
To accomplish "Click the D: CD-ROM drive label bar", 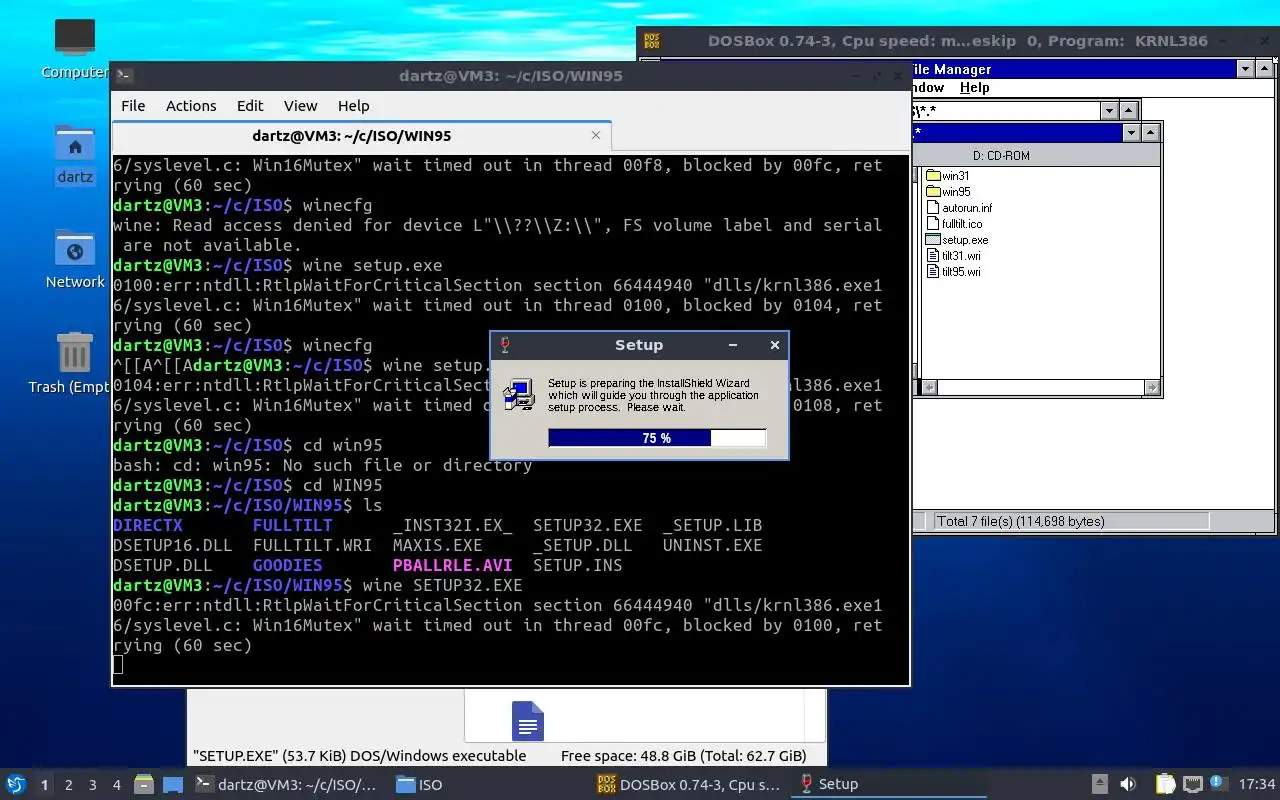I will coord(1036,156).
